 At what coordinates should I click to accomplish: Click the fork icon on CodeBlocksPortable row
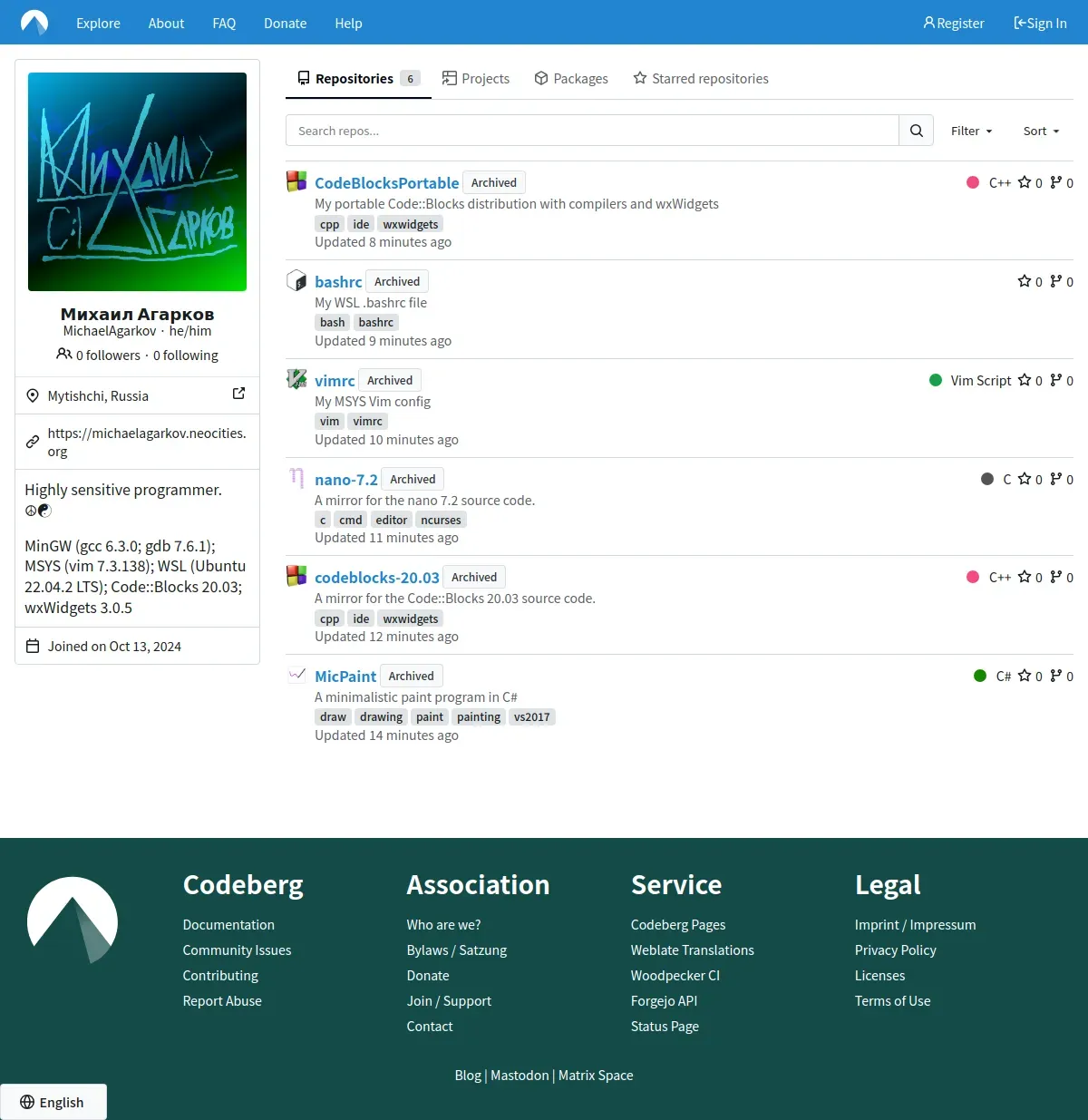[1056, 182]
